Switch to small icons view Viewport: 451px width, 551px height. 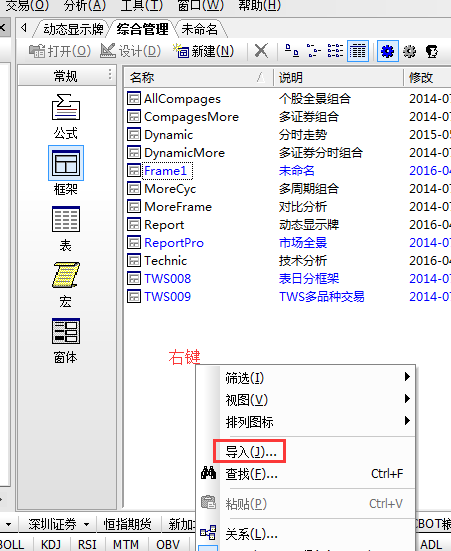pyautogui.click(x=314, y=51)
